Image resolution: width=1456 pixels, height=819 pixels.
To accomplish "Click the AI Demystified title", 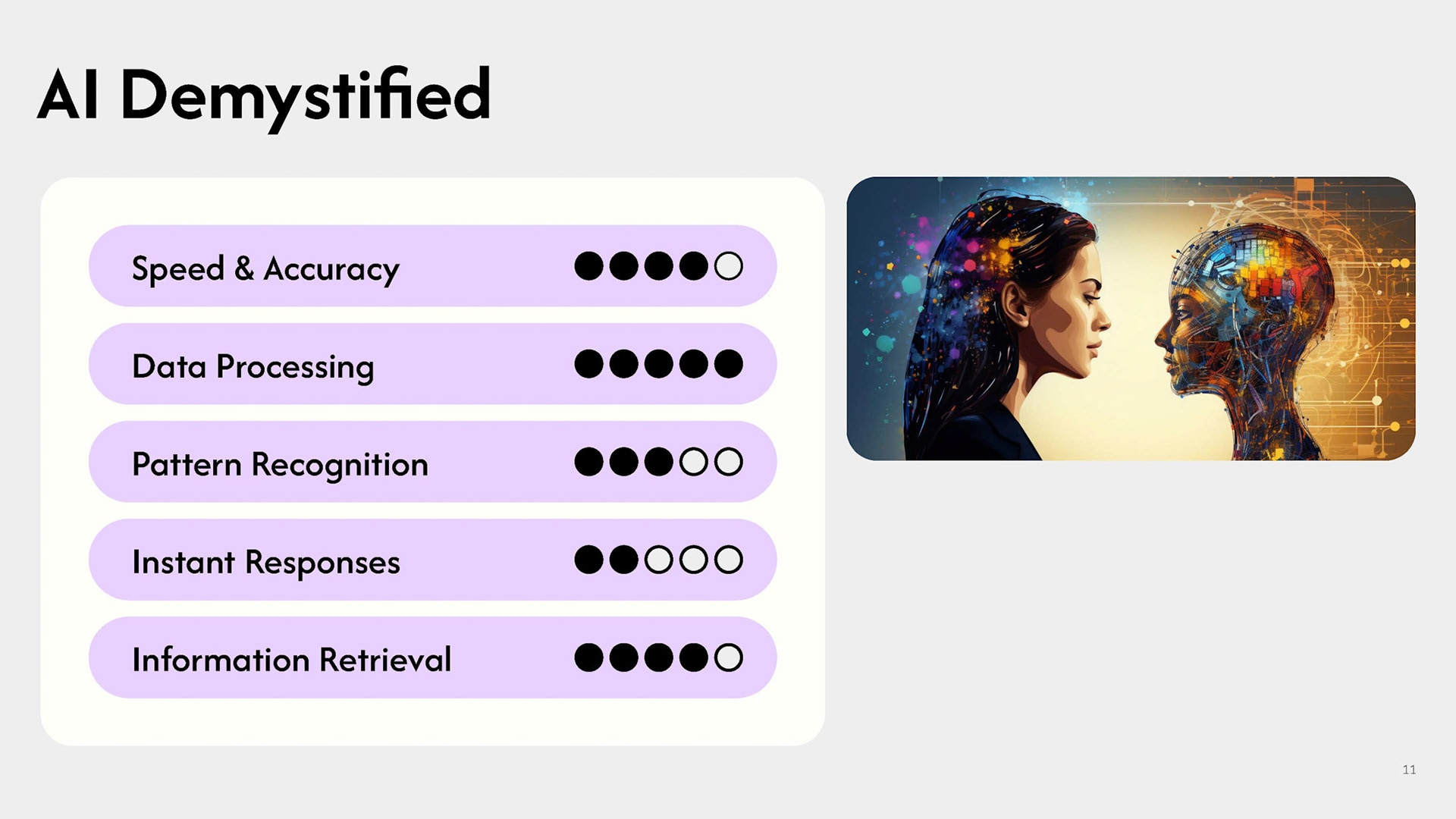I will (264, 97).
